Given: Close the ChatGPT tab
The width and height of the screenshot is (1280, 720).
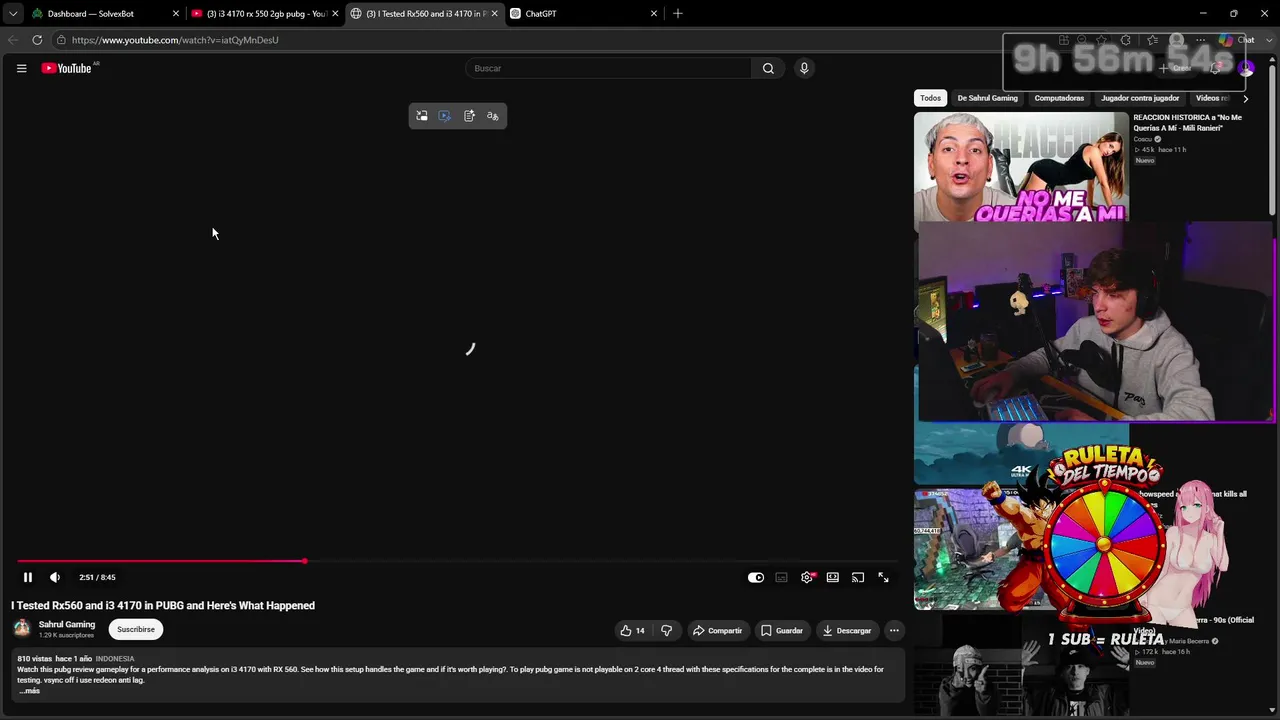Looking at the screenshot, I should 654,14.
